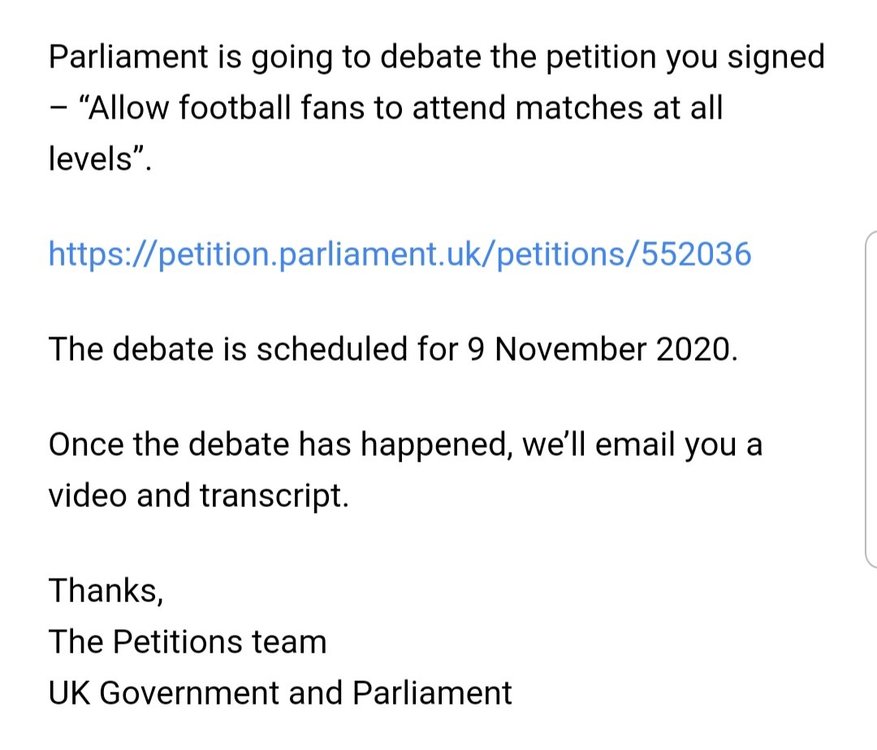Tap the edge panel handle on right side
The width and height of the screenshot is (877, 750).
871,400
